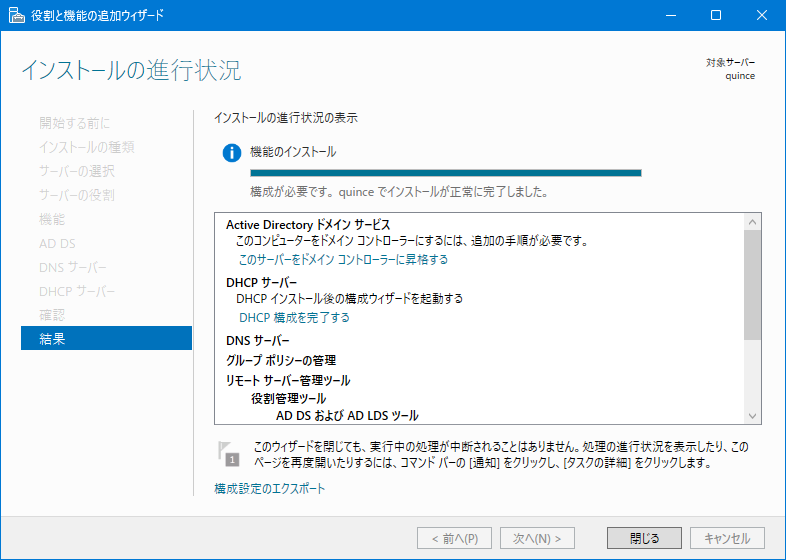The image size is (786, 560).
Task: Click the 閉じる button
Action: pyautogui.click(x=644, y=538)
